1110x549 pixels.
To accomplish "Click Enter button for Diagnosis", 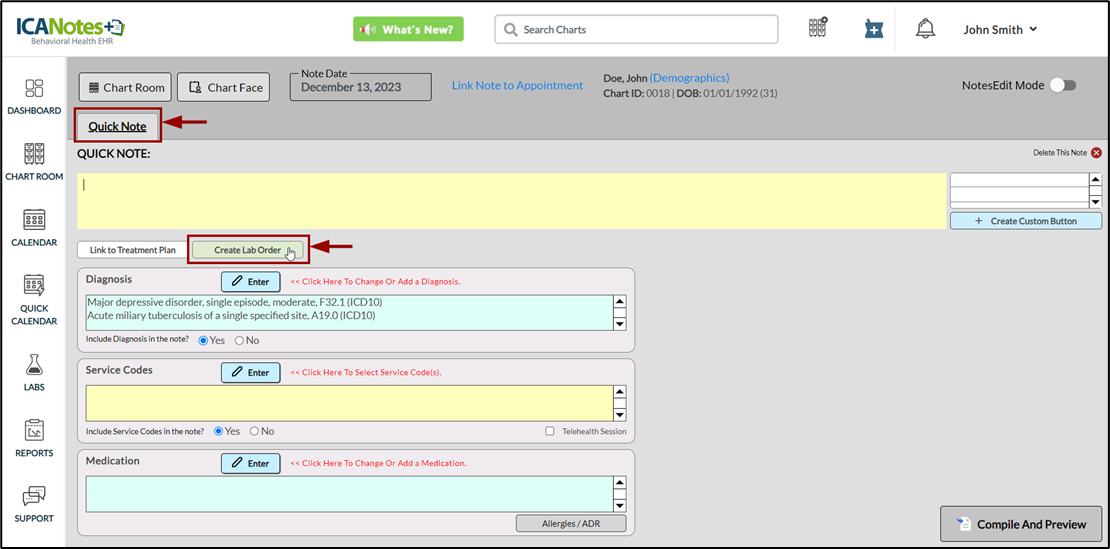I will coord(251,282).
